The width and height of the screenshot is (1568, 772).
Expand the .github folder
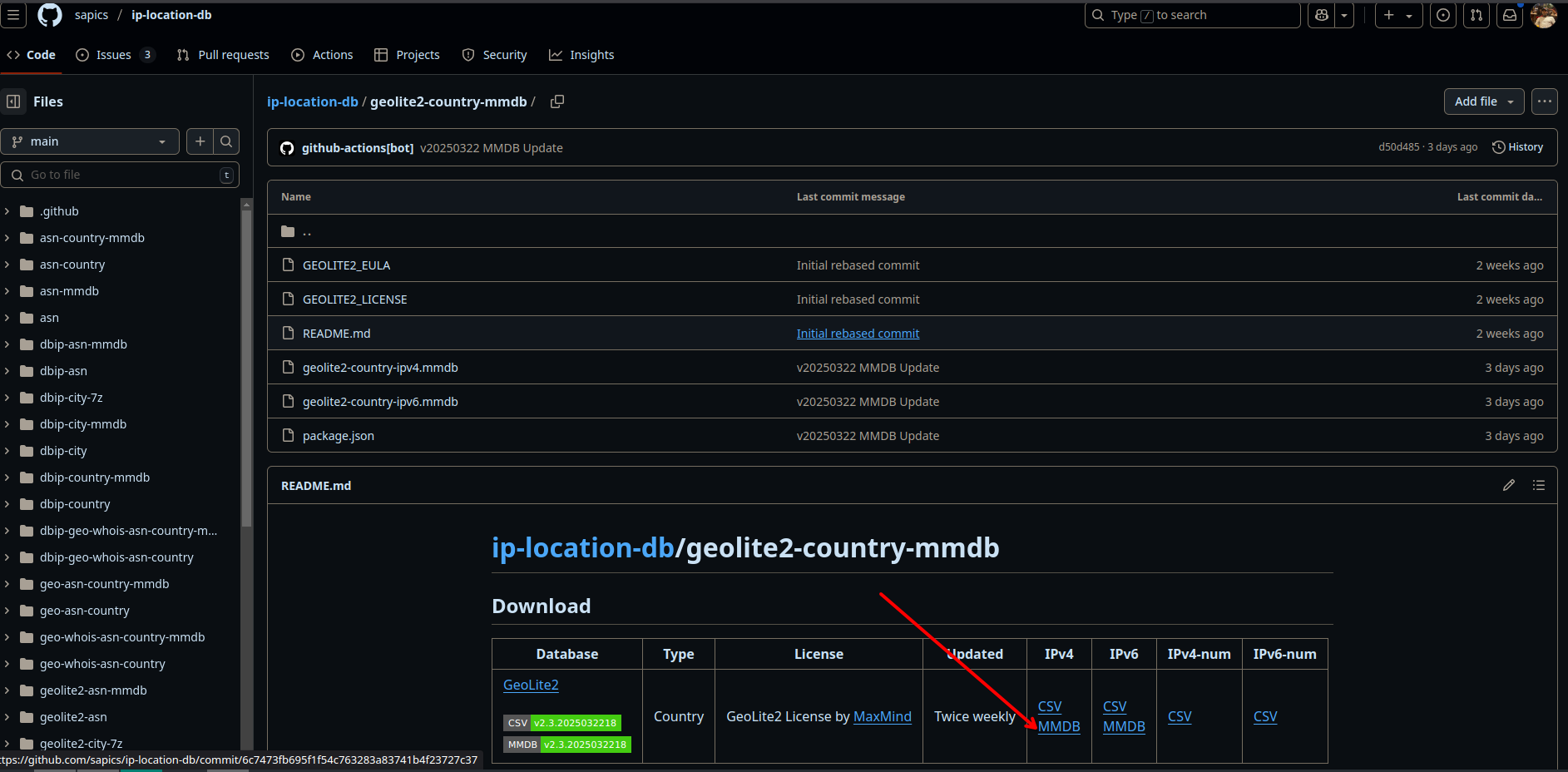[7, 211]
